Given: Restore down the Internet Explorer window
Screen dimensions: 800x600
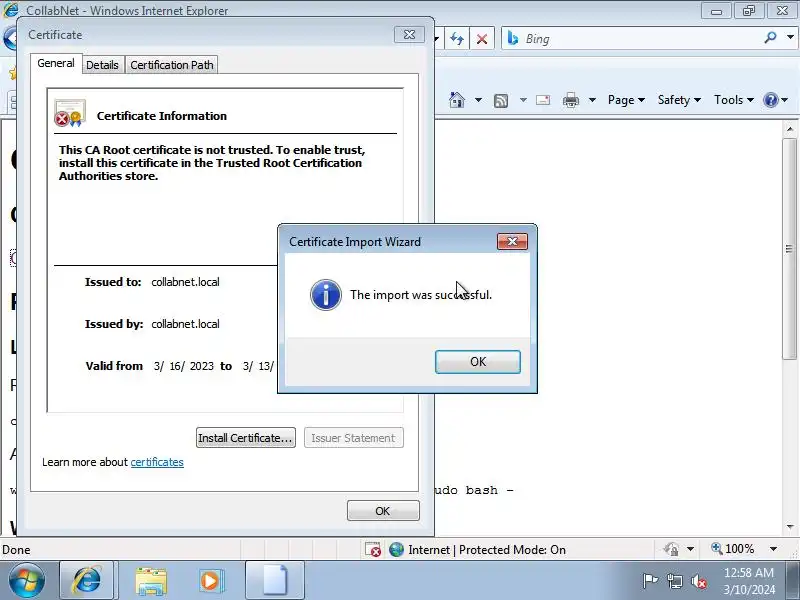Looking at the screenshot, I should [748, 10].
